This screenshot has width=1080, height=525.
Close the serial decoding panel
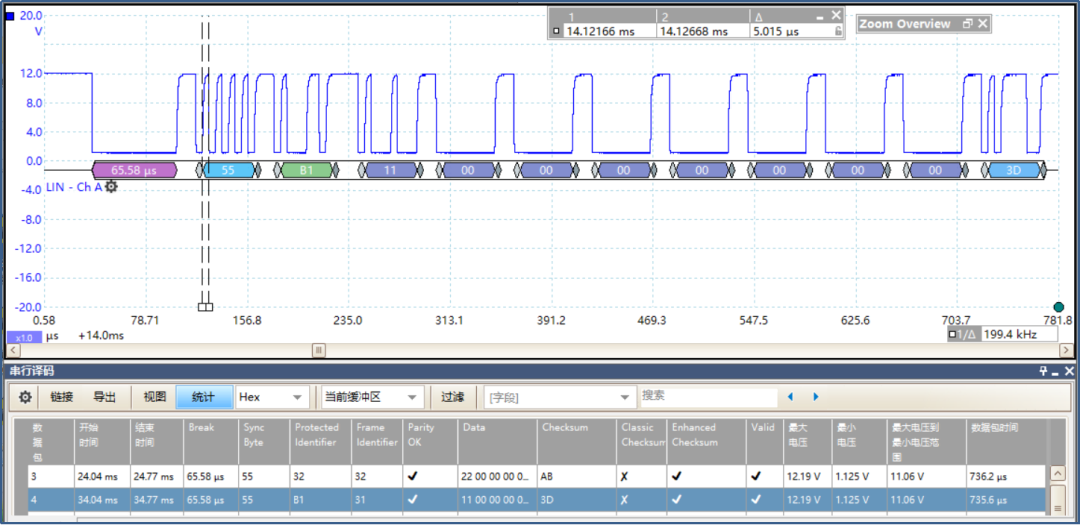[x=1068, y=371]
